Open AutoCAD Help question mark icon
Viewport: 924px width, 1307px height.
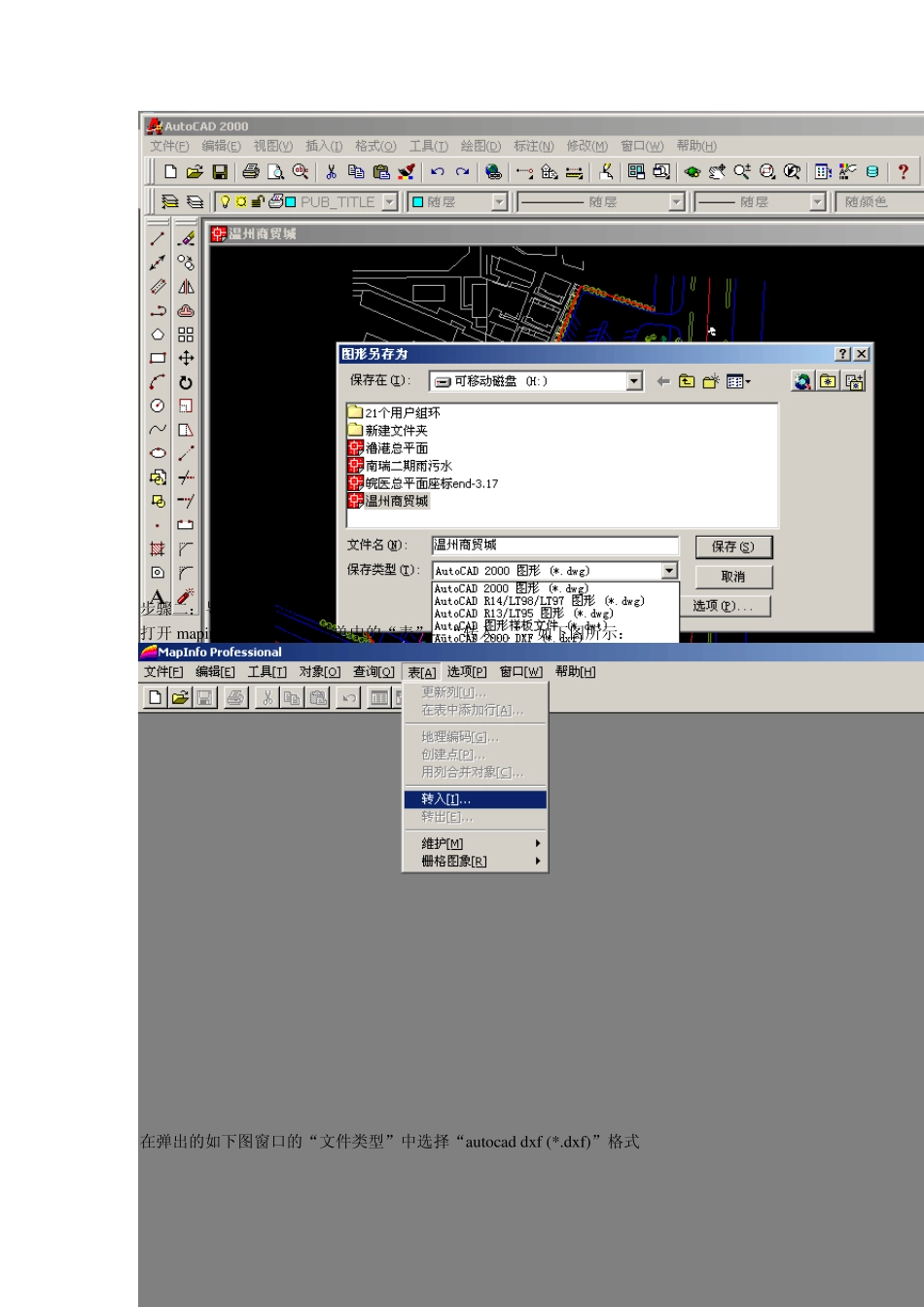(904, 172)
